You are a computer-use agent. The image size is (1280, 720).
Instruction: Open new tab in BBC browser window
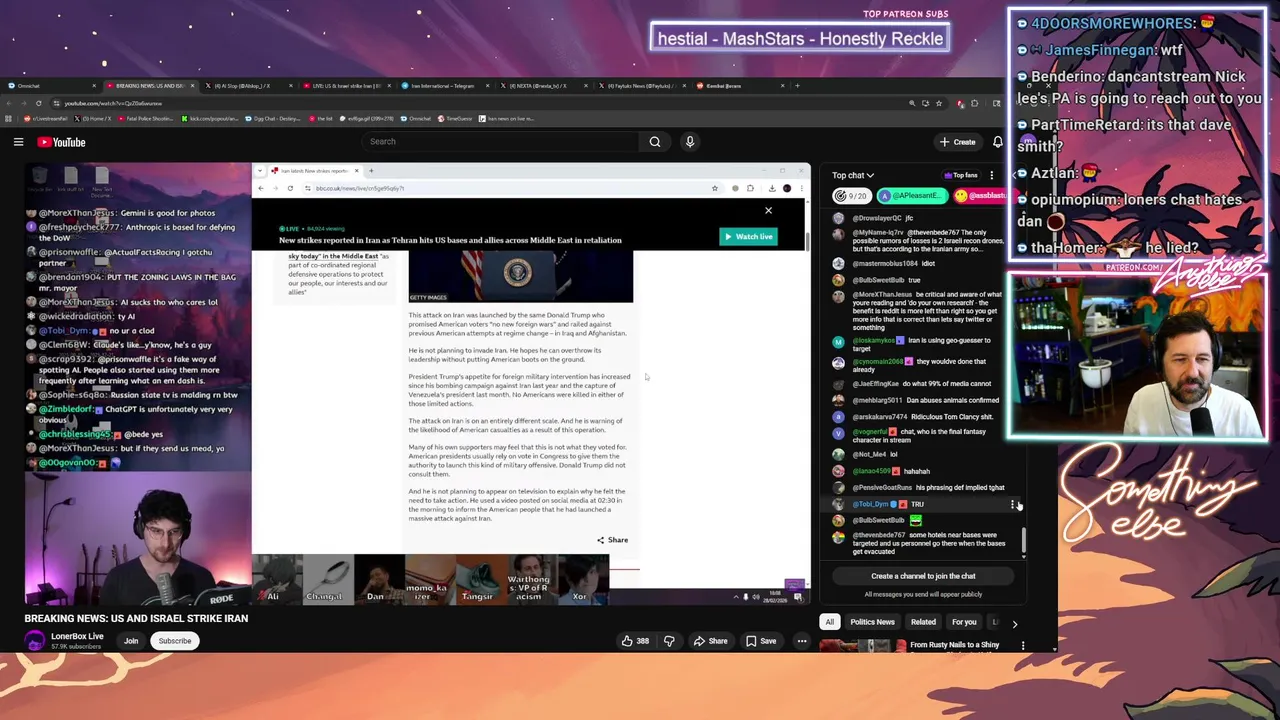pyautogui.click(x=371, y=171)
